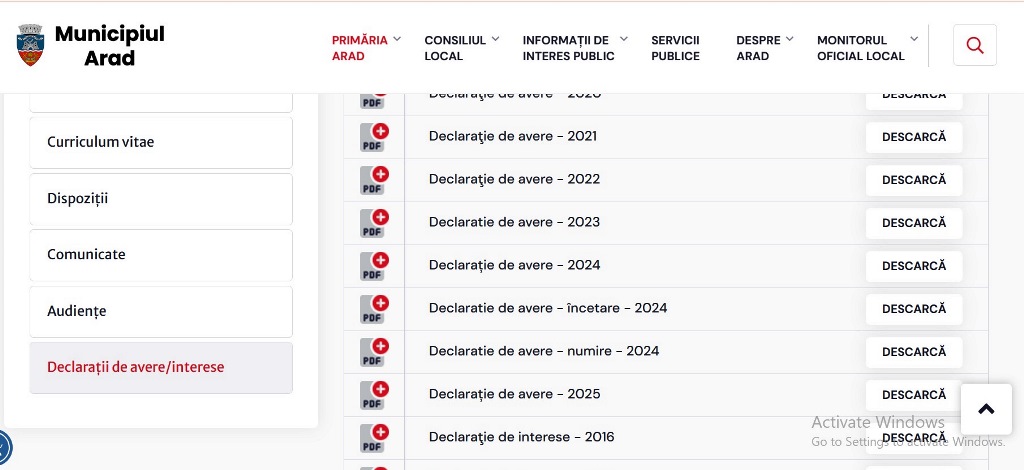
Task: Open the Audiențe sidebar item
Action: pos(161,312)
